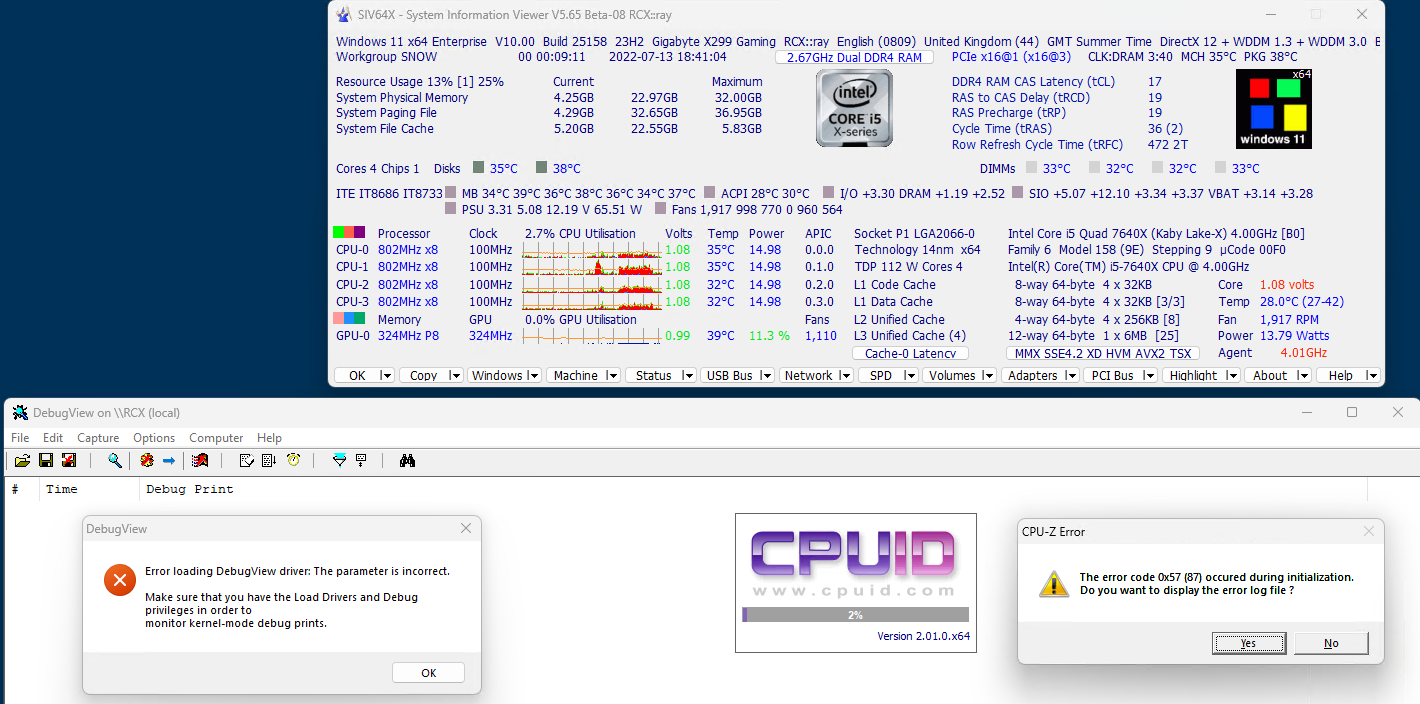Open the USB Bus button's dropdown arrow

tap(765, 376)
